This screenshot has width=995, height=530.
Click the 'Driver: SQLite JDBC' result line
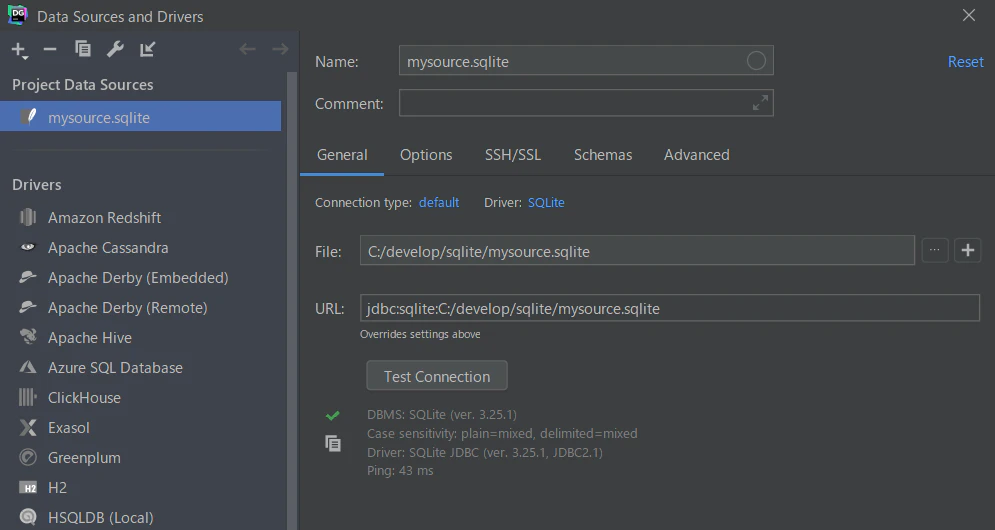coord(485,453)
